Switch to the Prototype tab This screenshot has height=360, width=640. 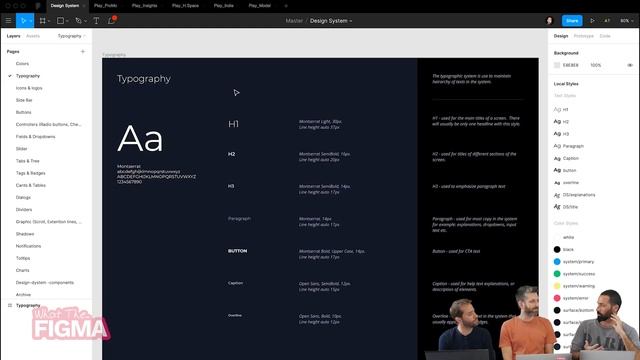(584, 36)
